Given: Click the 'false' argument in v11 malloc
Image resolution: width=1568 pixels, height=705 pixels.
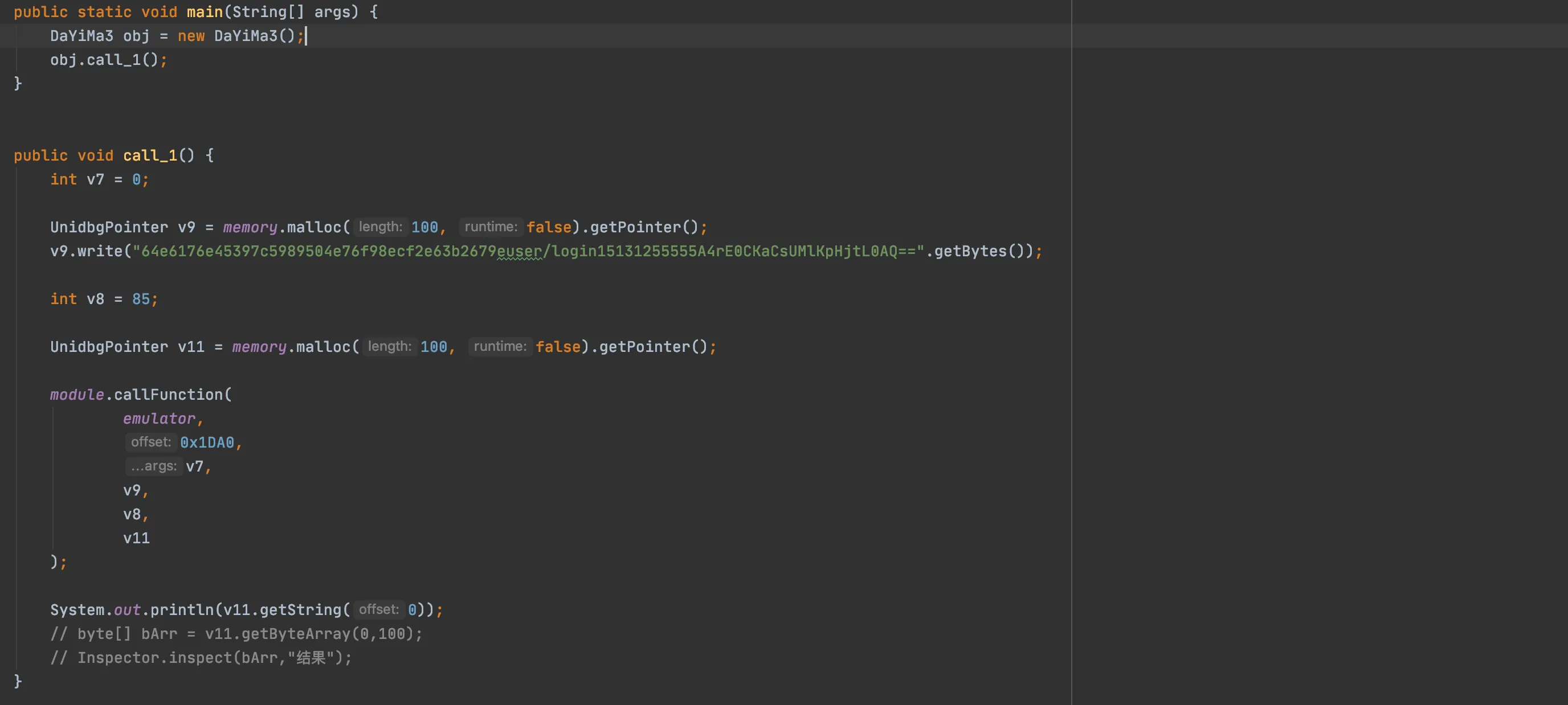Looking at the screenshot, I should tap(558, 347).
